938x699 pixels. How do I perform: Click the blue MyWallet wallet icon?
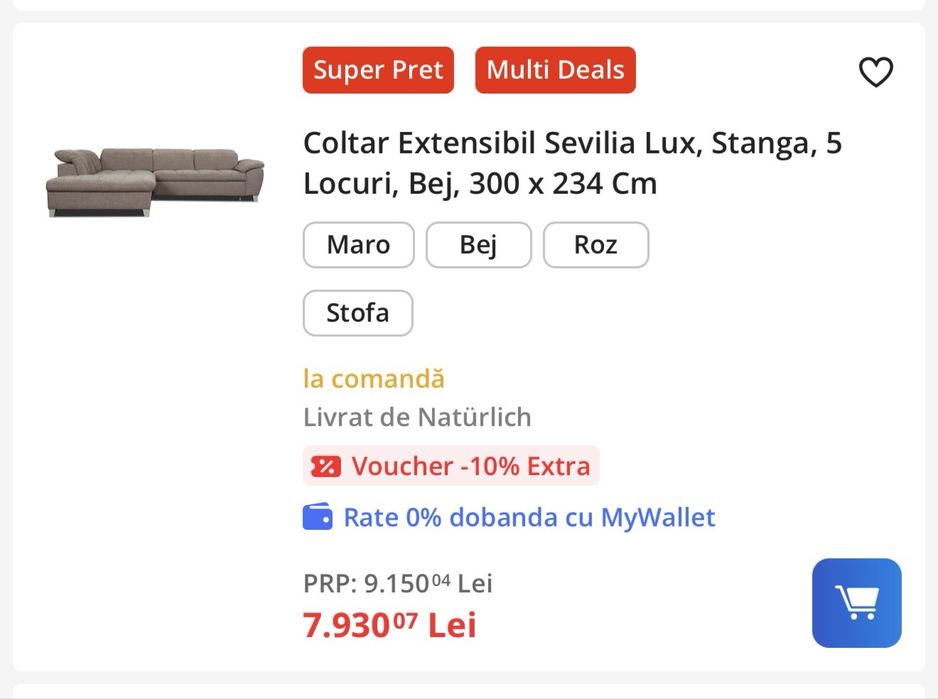pos(317,517)
